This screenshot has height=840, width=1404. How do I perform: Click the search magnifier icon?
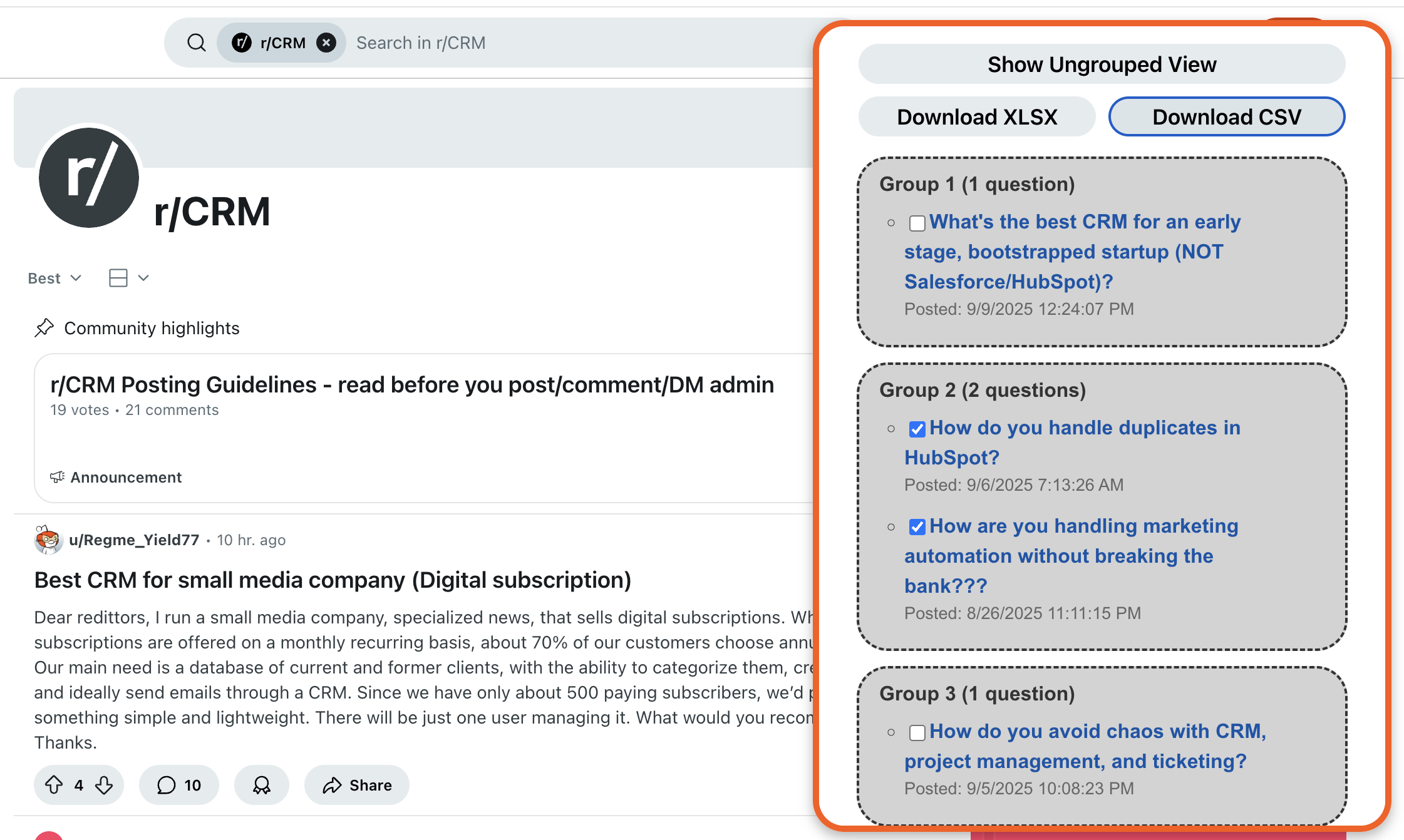(197, 43)
